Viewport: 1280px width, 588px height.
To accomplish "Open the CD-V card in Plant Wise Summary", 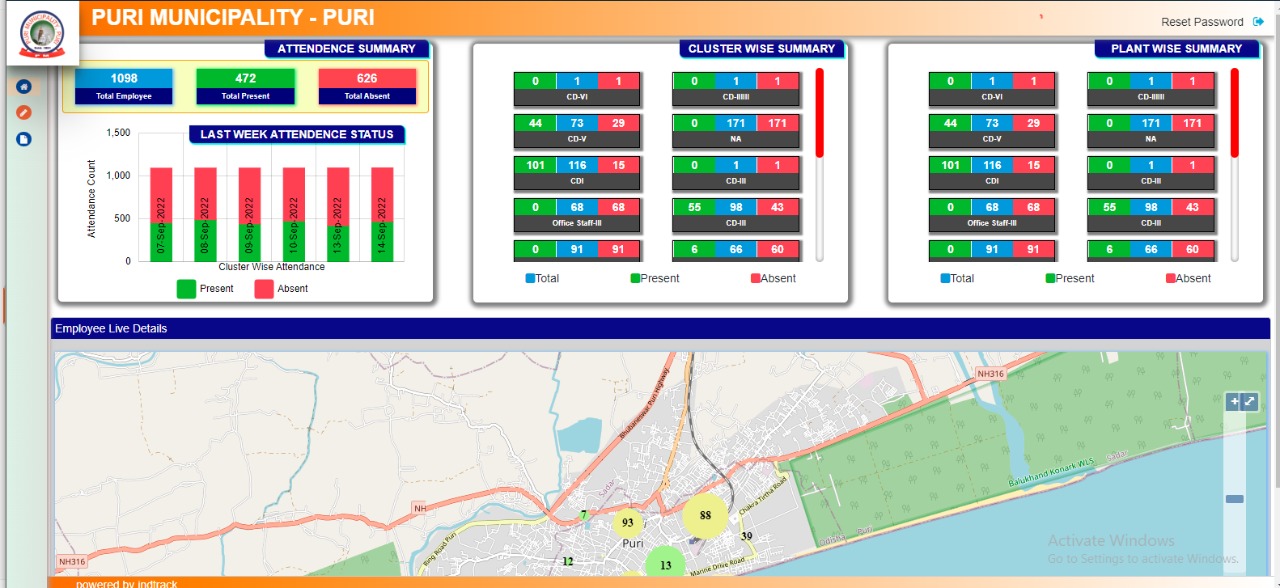I will point(992,131).
